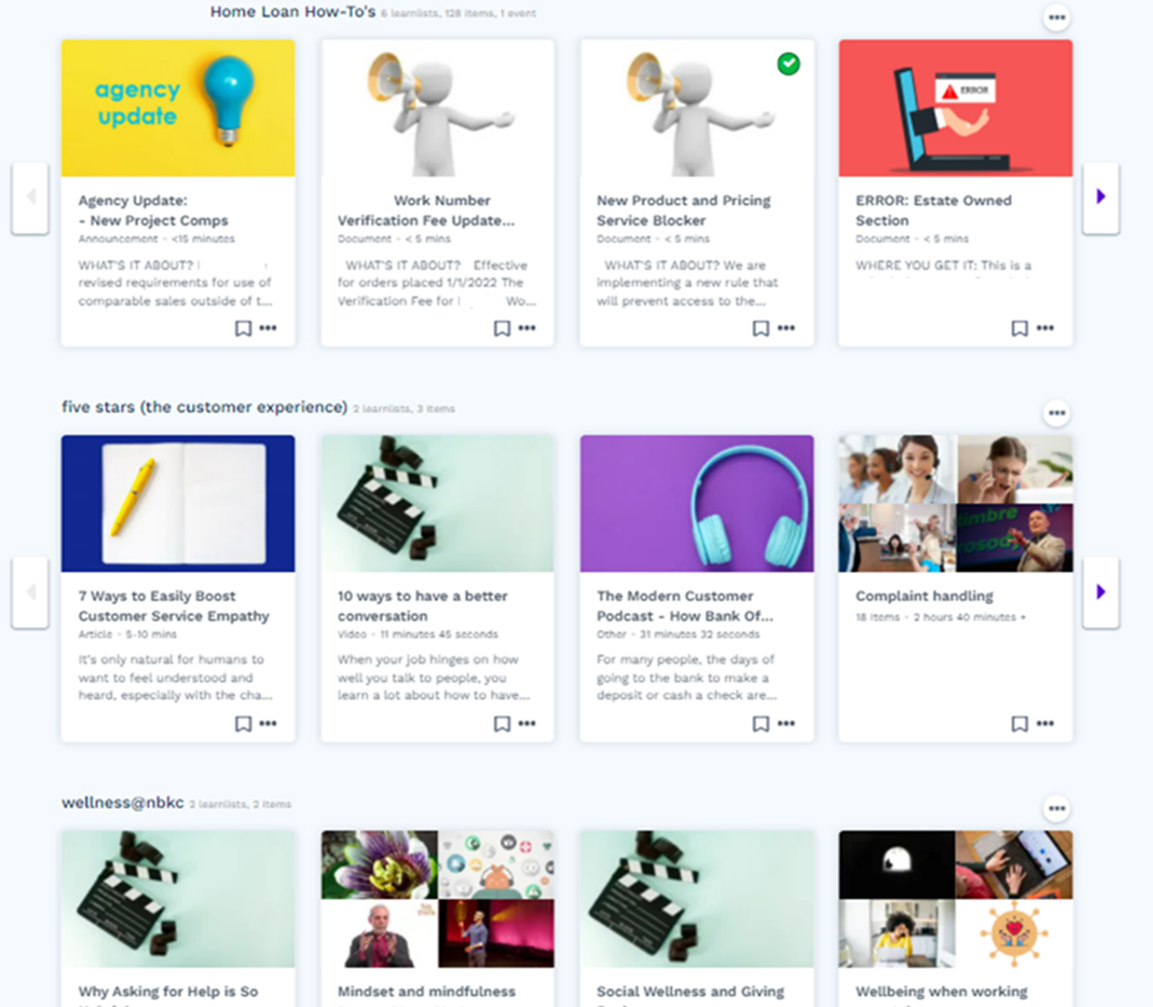The width and height of the screenshot is (1153, 1007).
Task: Open more options on ERROR: Estate Owned card
Action: pos(1045,328)
